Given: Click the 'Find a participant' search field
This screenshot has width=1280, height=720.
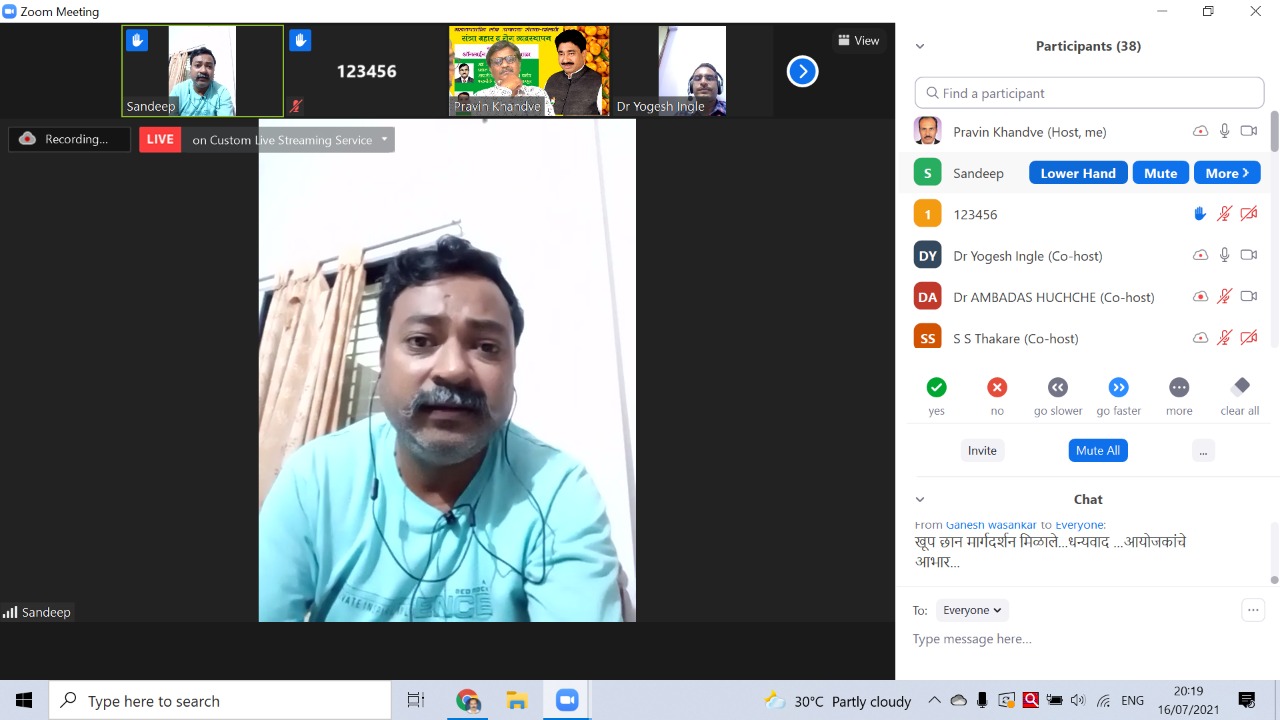Looking at the screenshot, I should (x=1089, y=93).
